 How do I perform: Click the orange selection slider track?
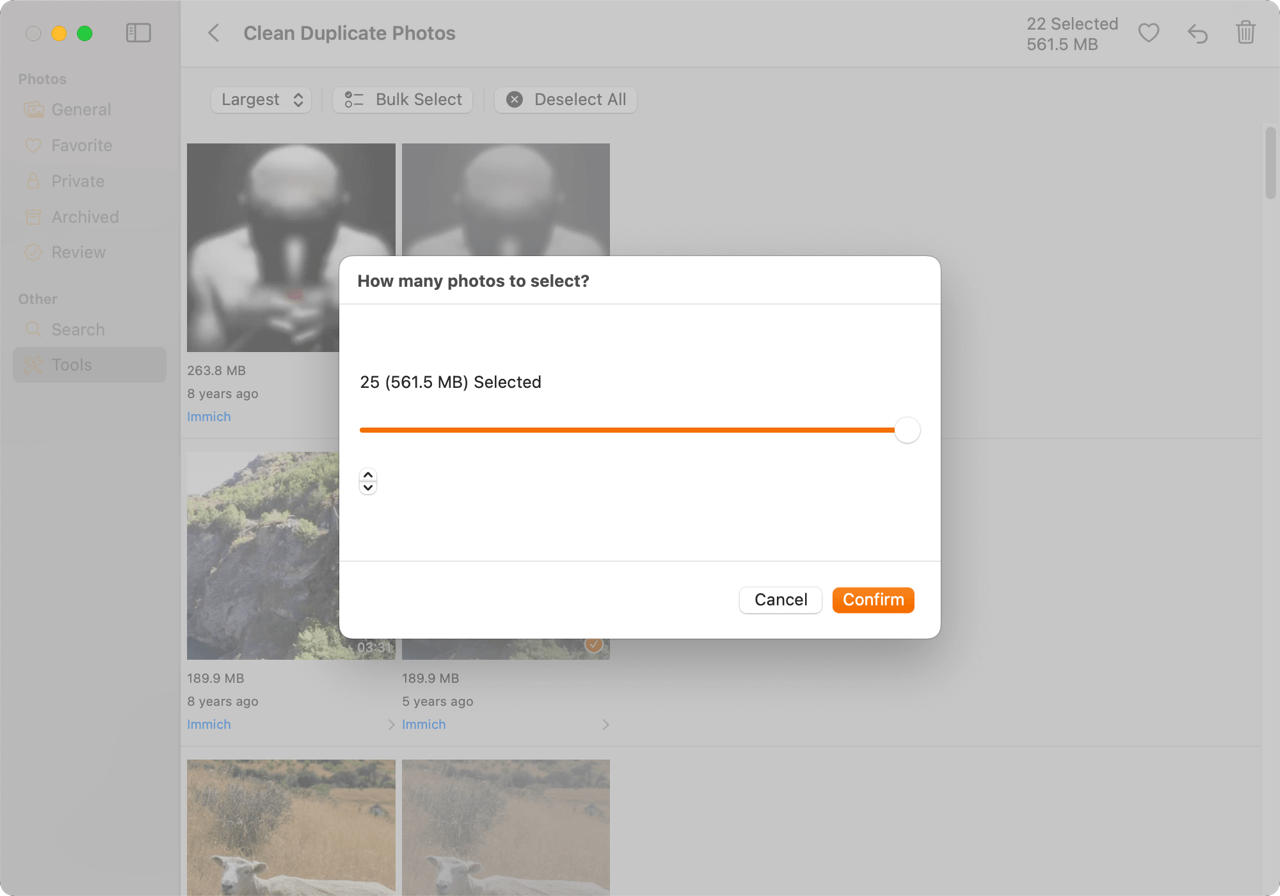630,430
